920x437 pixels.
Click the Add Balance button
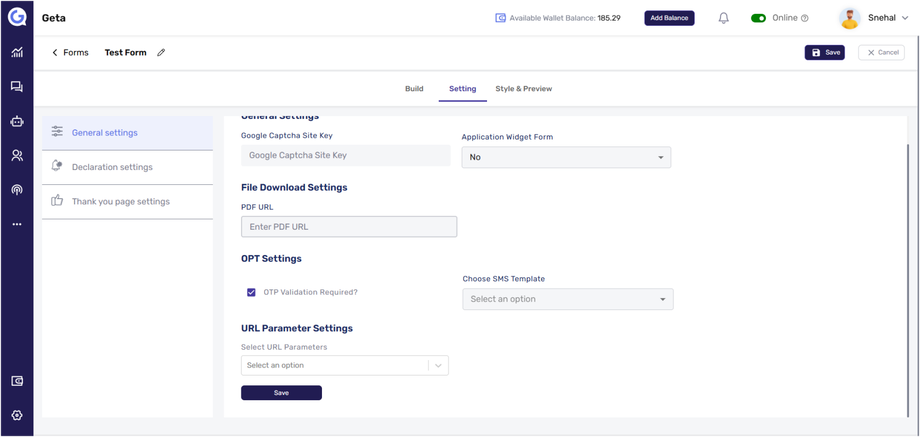click(669, 18)
